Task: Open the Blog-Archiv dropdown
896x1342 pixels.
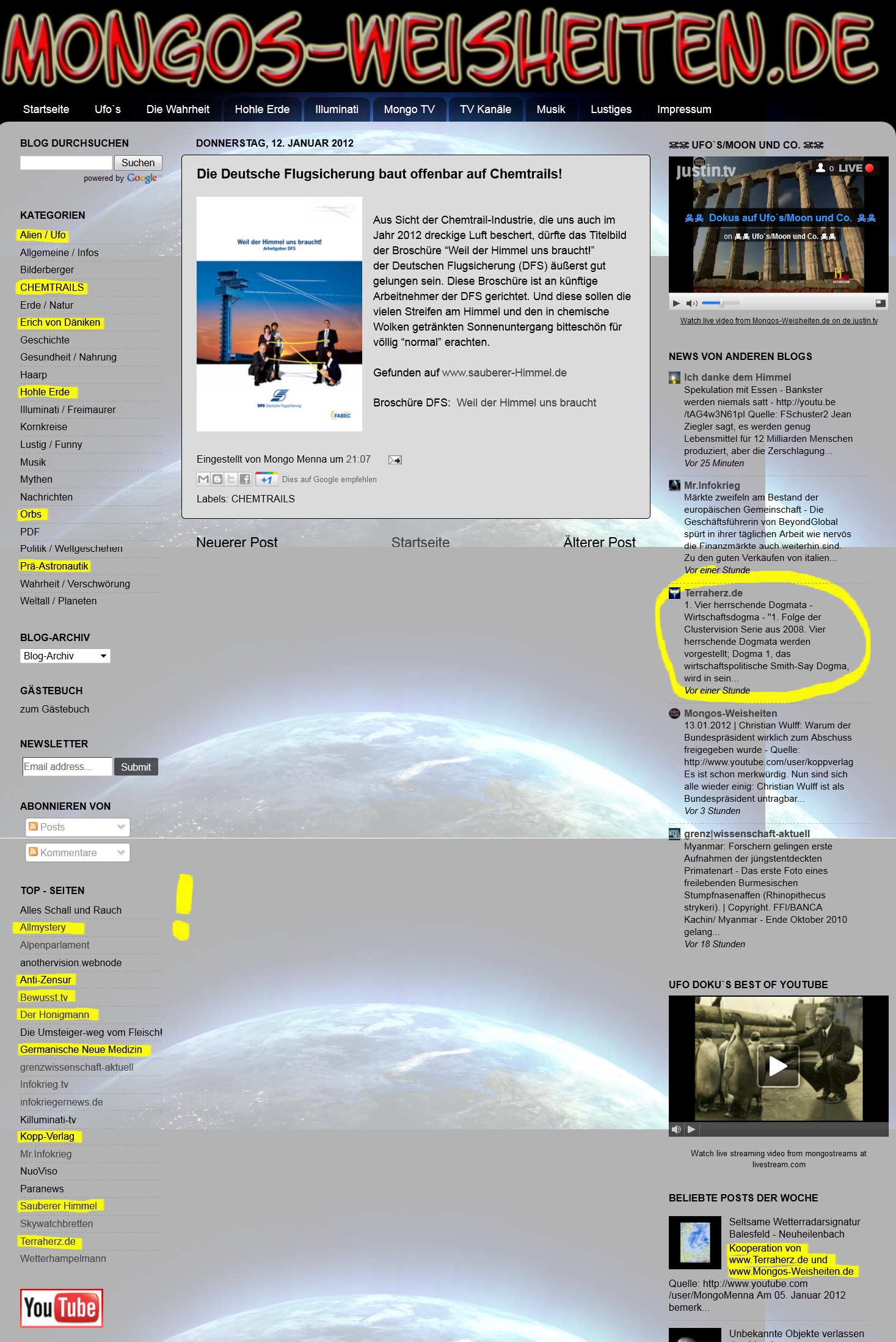Action: coord(65,656)
